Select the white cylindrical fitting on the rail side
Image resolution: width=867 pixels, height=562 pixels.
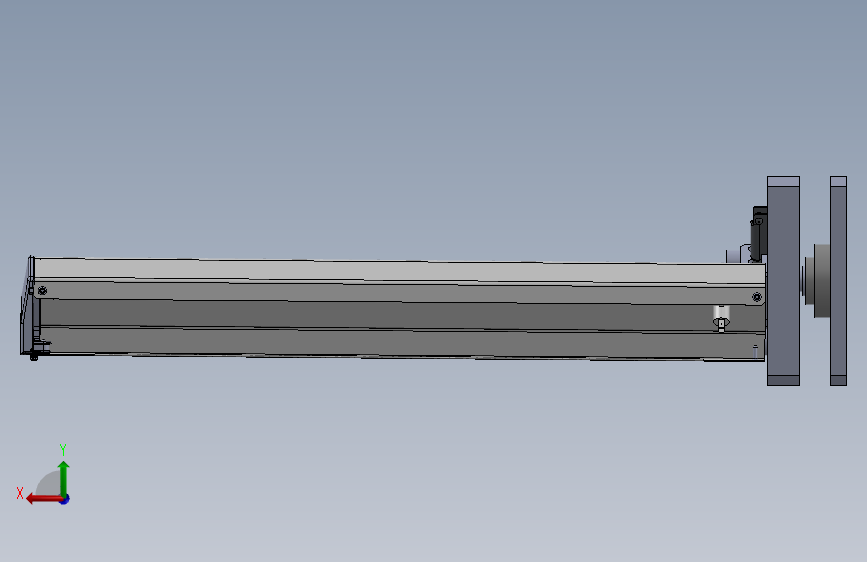[x=721, y=318]
